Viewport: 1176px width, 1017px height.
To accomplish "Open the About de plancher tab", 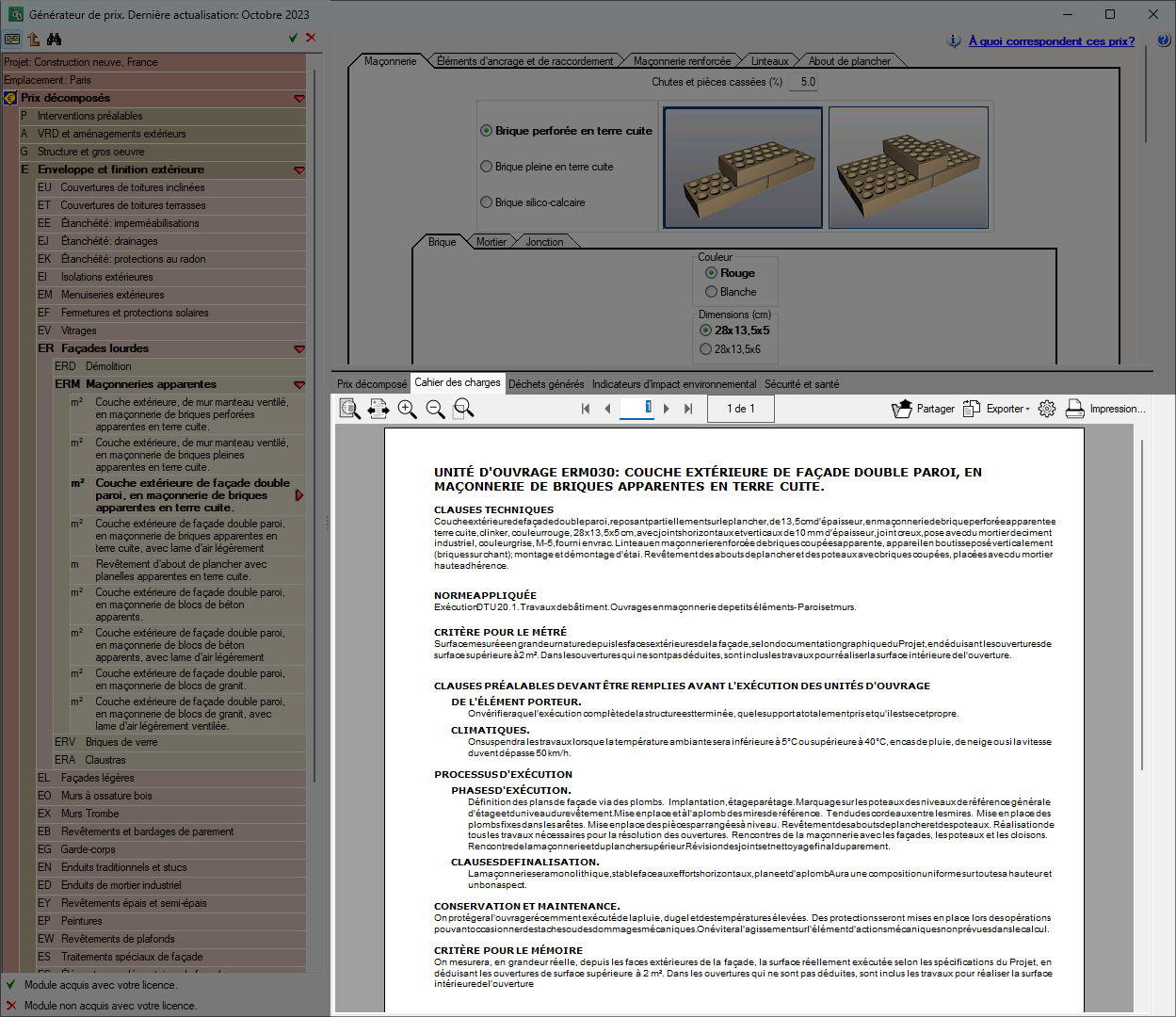I will click(849, 61).
